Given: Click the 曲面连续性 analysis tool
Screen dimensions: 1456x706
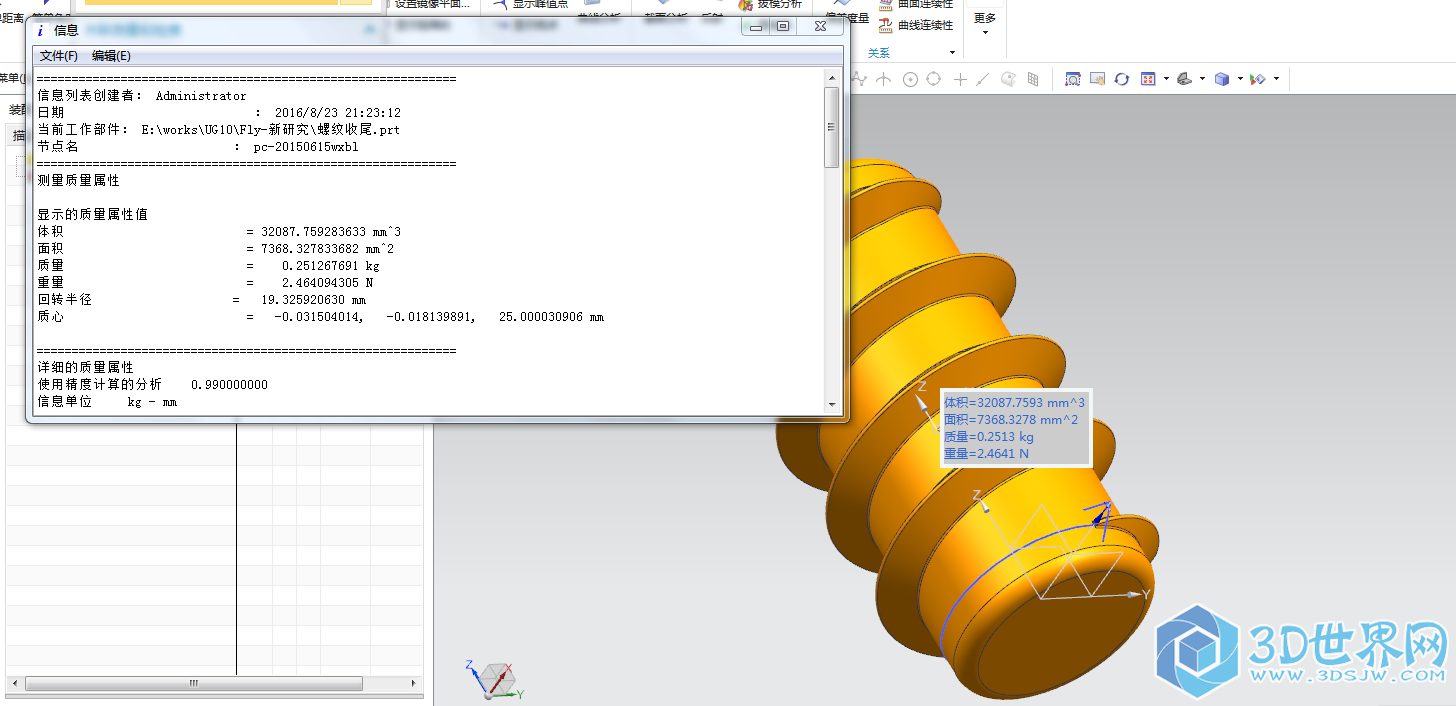Looking at the screenshot, I should (915, 4).
